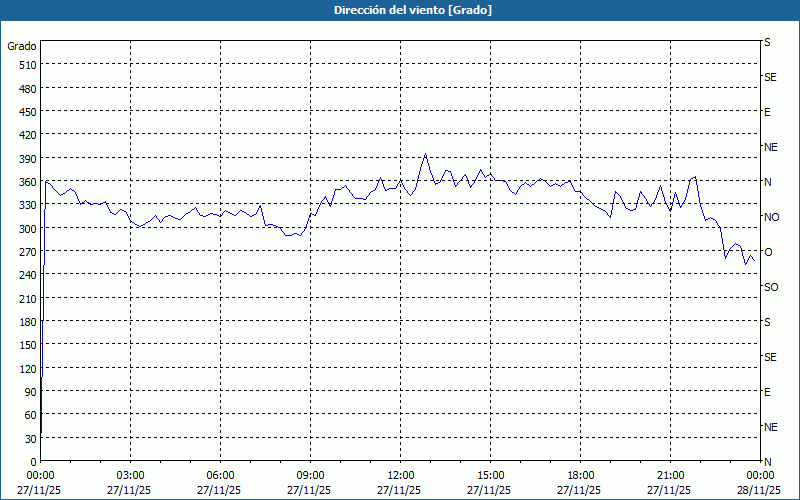This screenshot has width=800, height=500.
Task: Click the chart title Dirección del viento
Action: [399, 10]
